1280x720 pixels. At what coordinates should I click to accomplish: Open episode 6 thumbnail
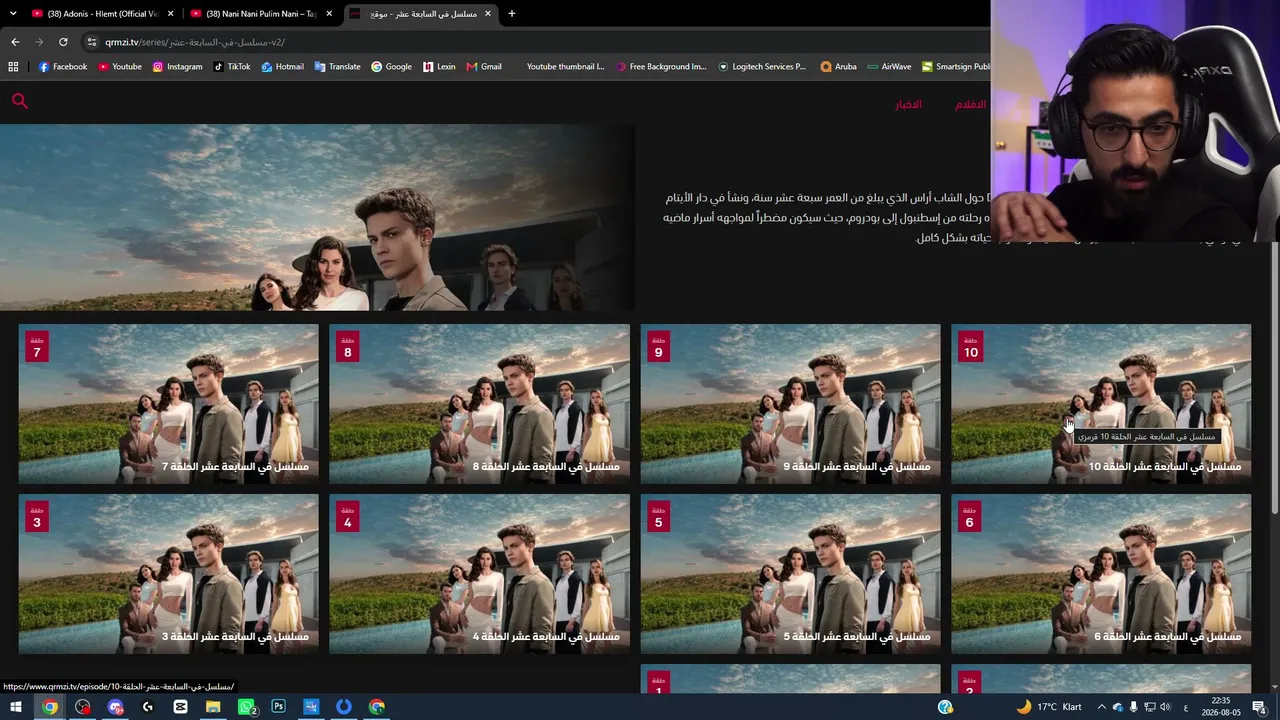(1101, 574)
